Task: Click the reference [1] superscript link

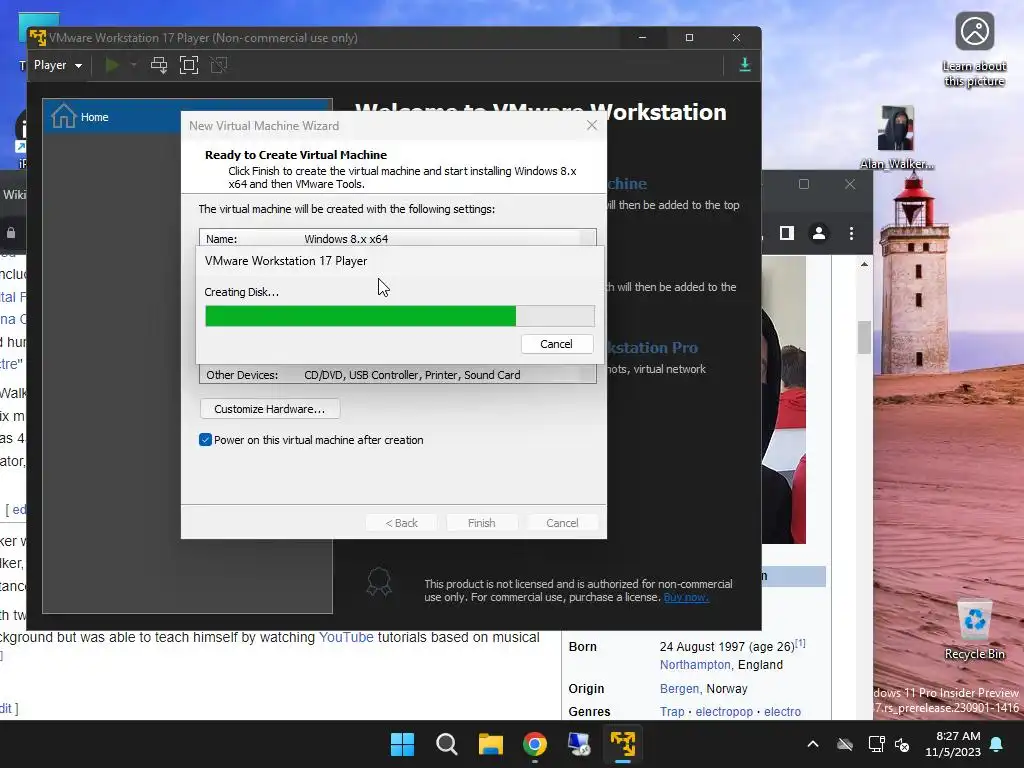Action: click(801, 643)
